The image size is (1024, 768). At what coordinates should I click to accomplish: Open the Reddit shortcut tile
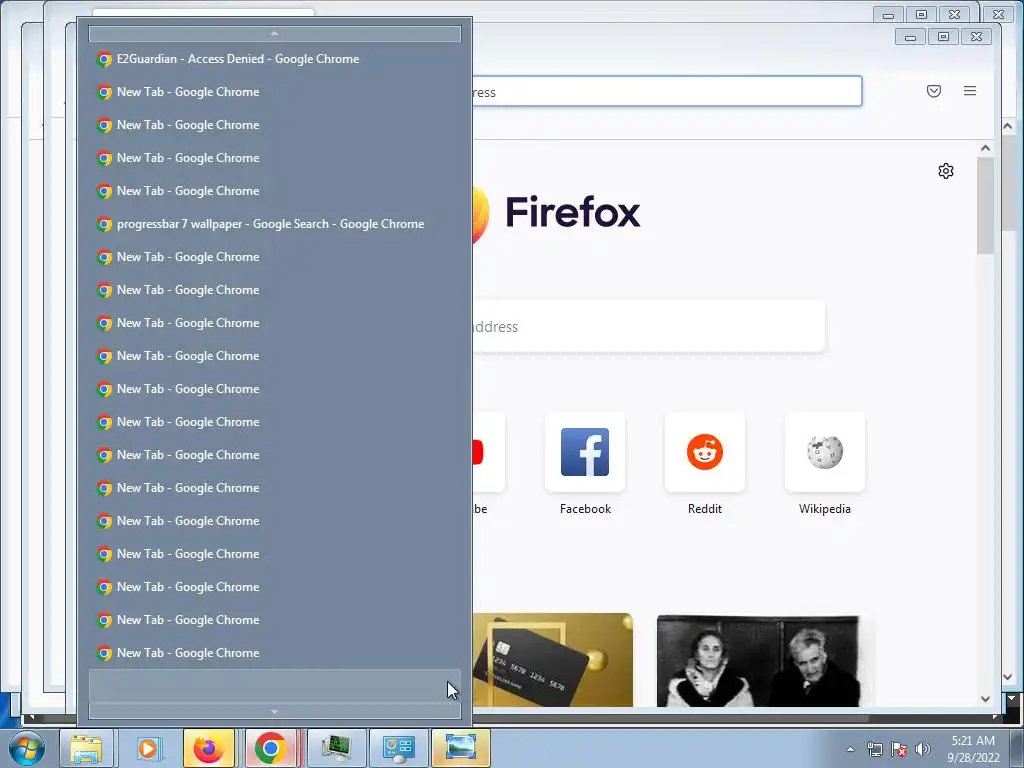click(x=705, y=452)
